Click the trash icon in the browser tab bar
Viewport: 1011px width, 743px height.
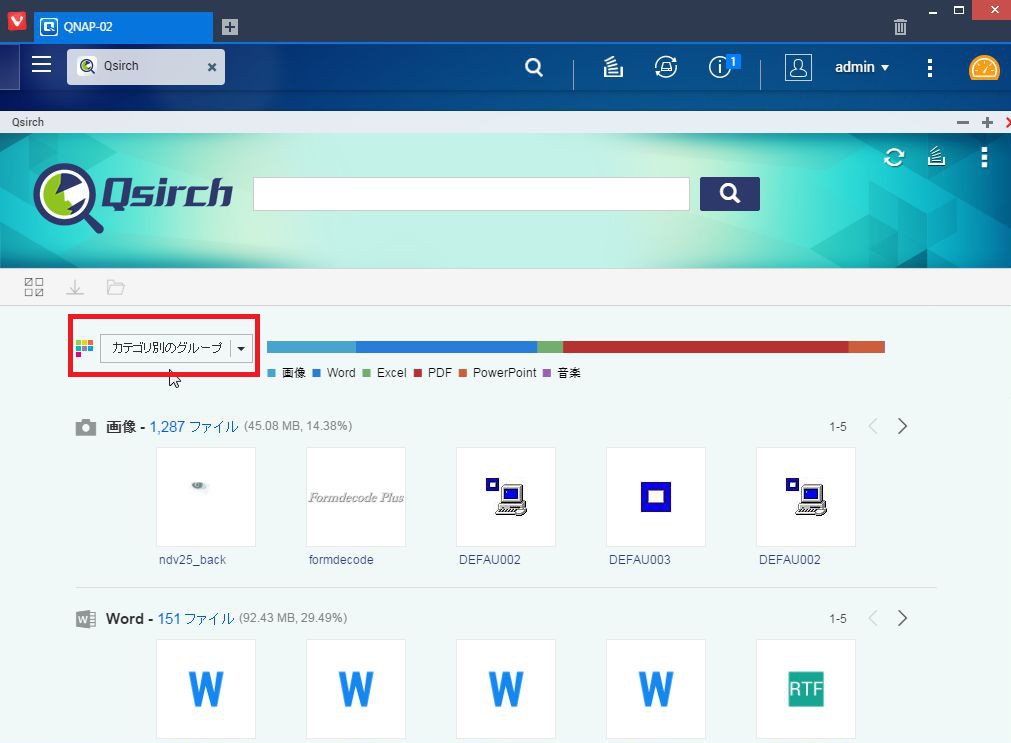[x=900, y=26]
